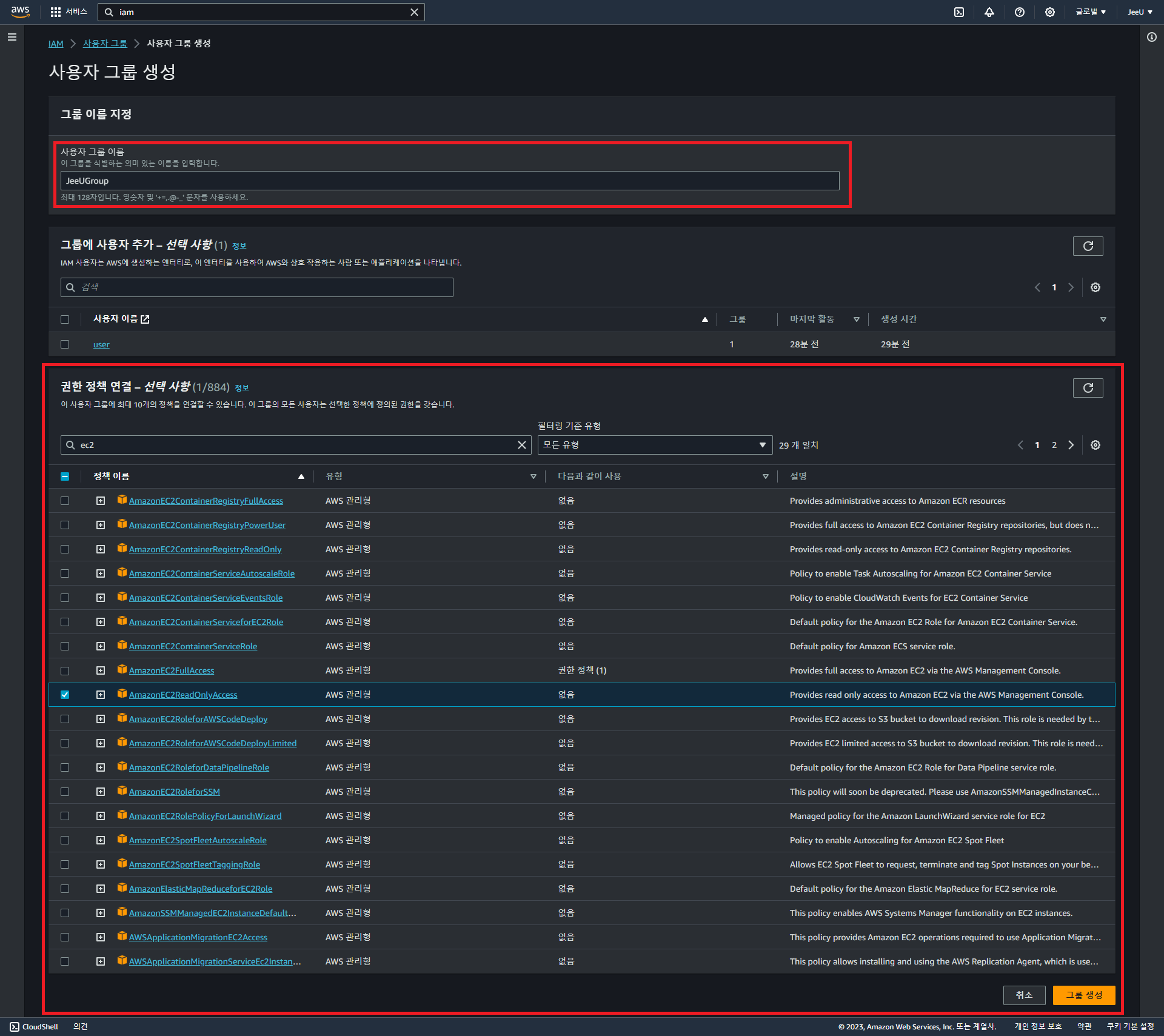
Task: Uncheck the AmazonEC2ReadOnlyAccess policy checkbox
Action: (65, 695)
